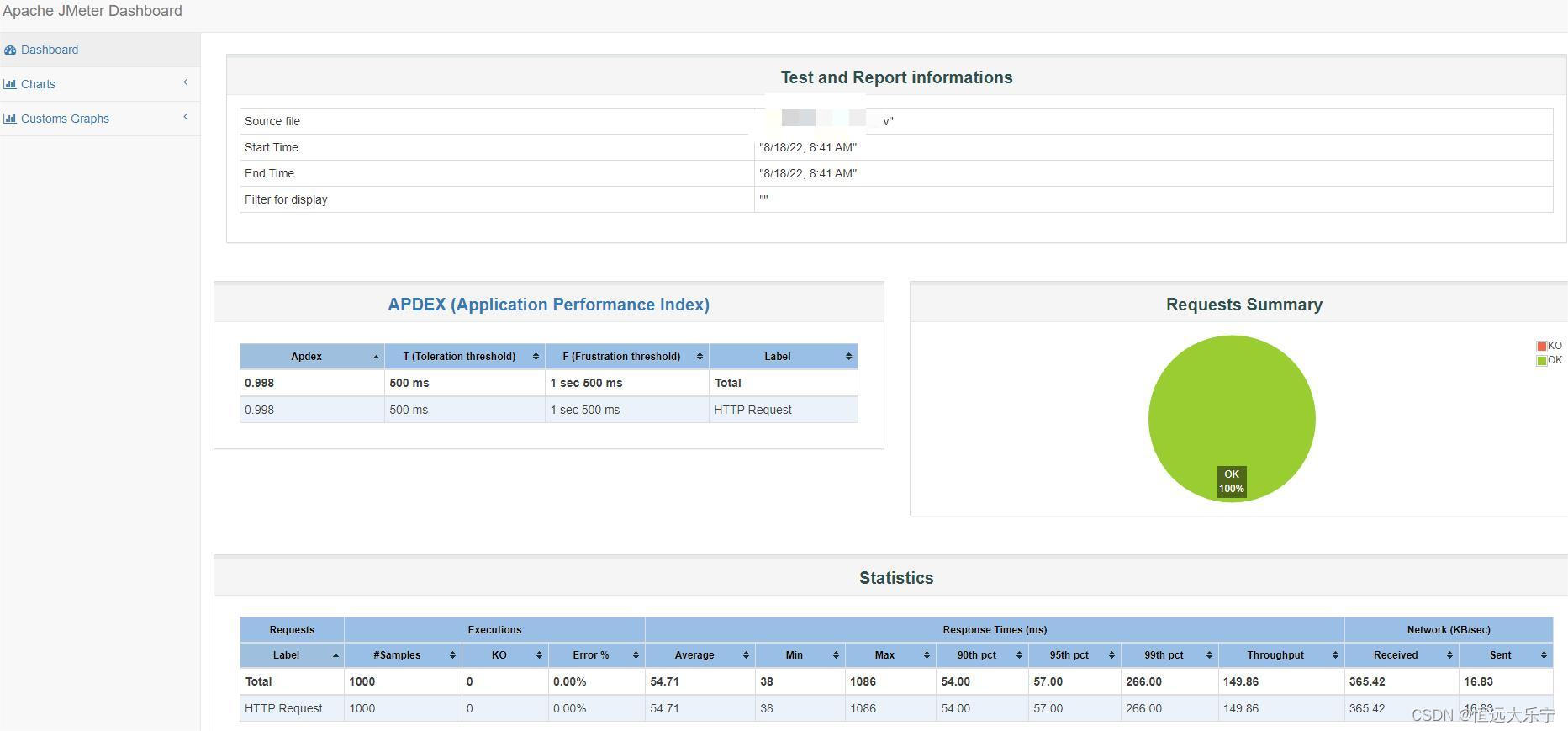
Task: Open the Dashboard sidebar item
Action: tap(100, 50)
